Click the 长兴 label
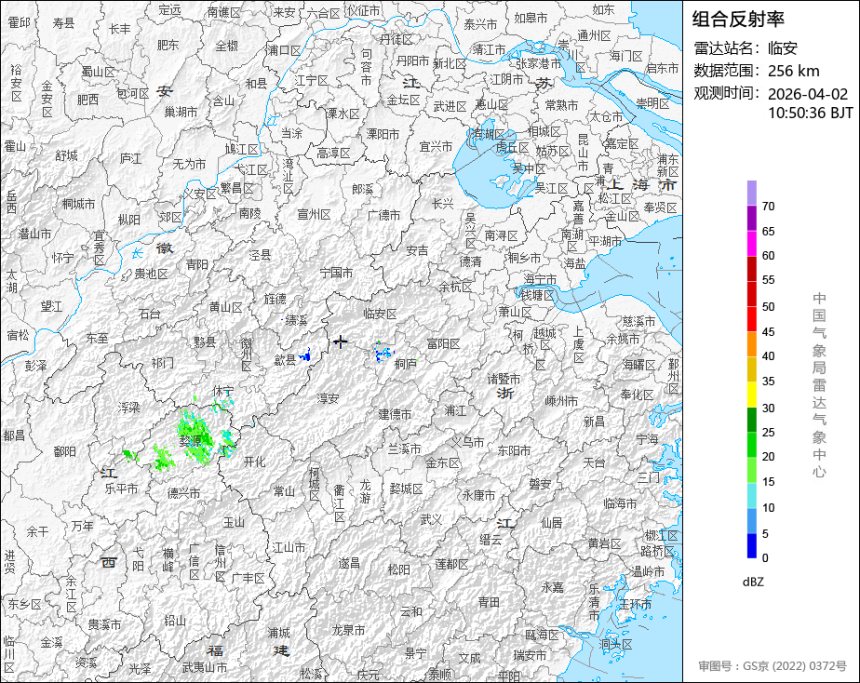Screen dimensions: 860x683 443,204
